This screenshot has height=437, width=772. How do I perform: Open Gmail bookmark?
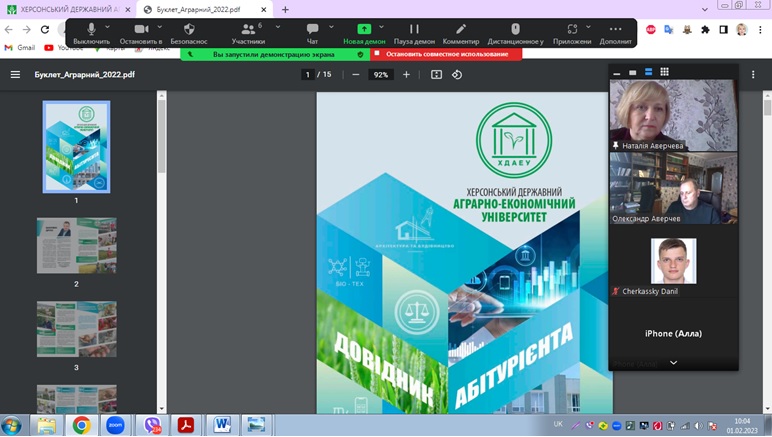[x=20, y=48]
